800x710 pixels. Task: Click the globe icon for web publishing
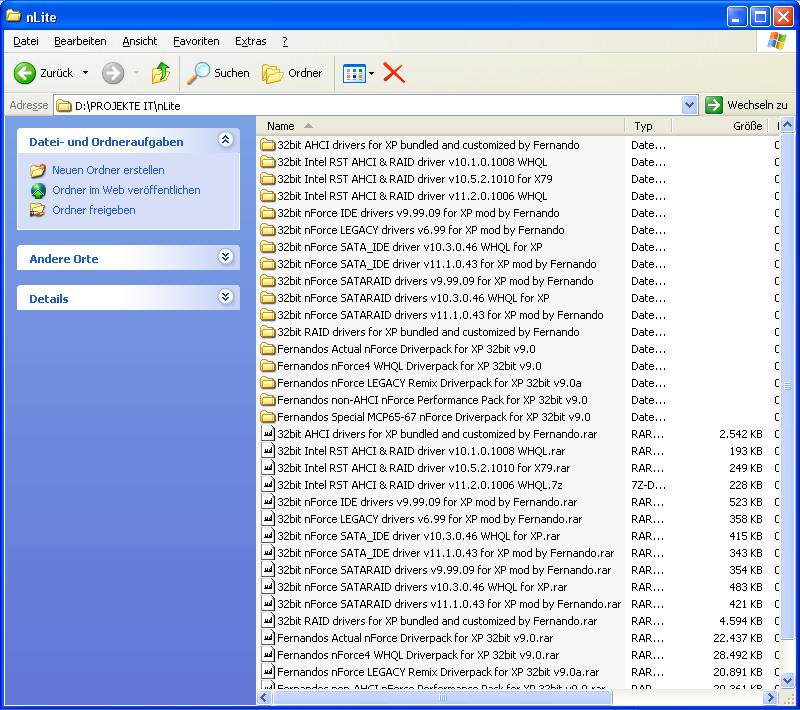38,190
